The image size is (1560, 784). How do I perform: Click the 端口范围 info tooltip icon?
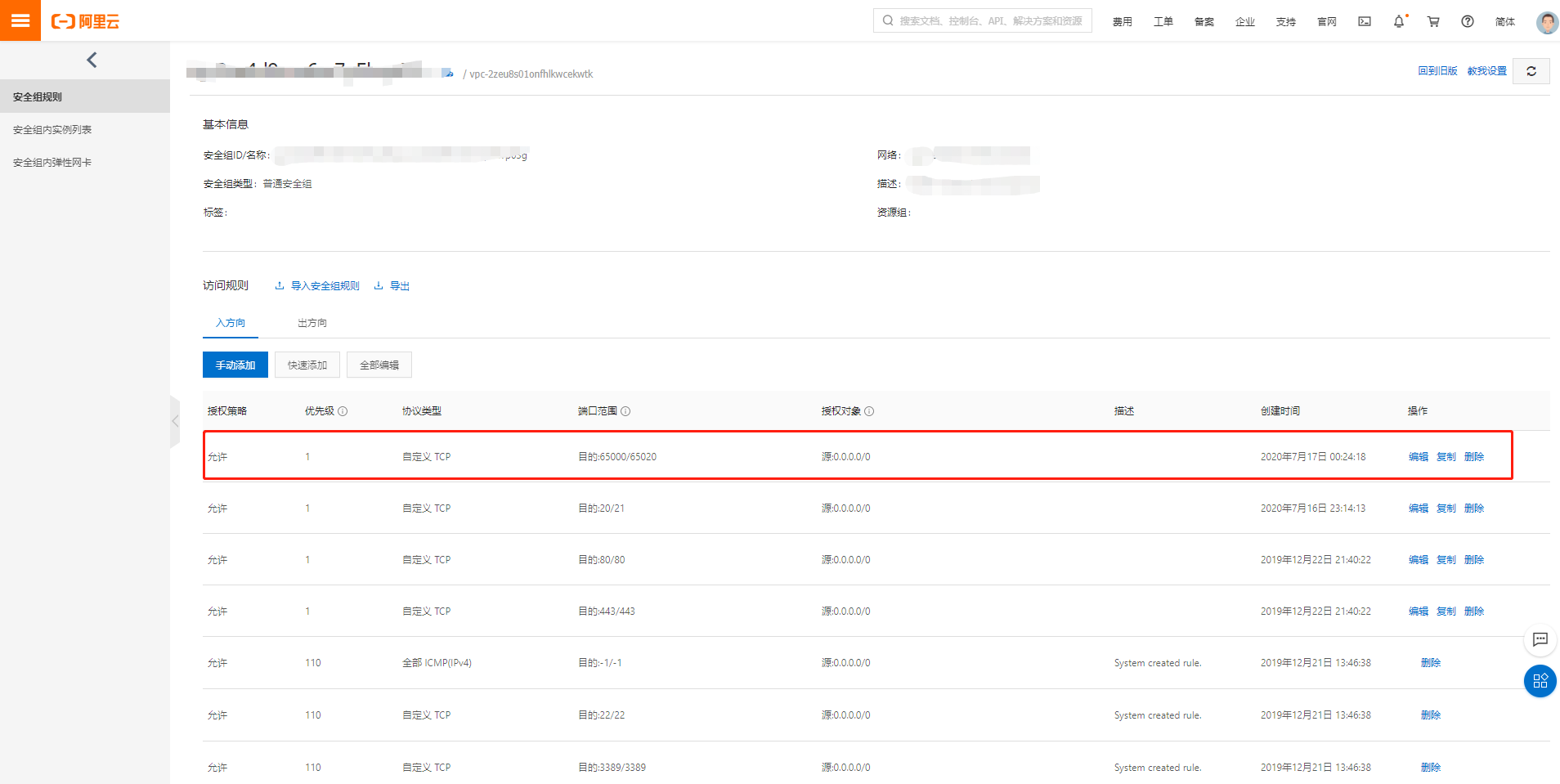pyautogui.click(x=626, y=411)
